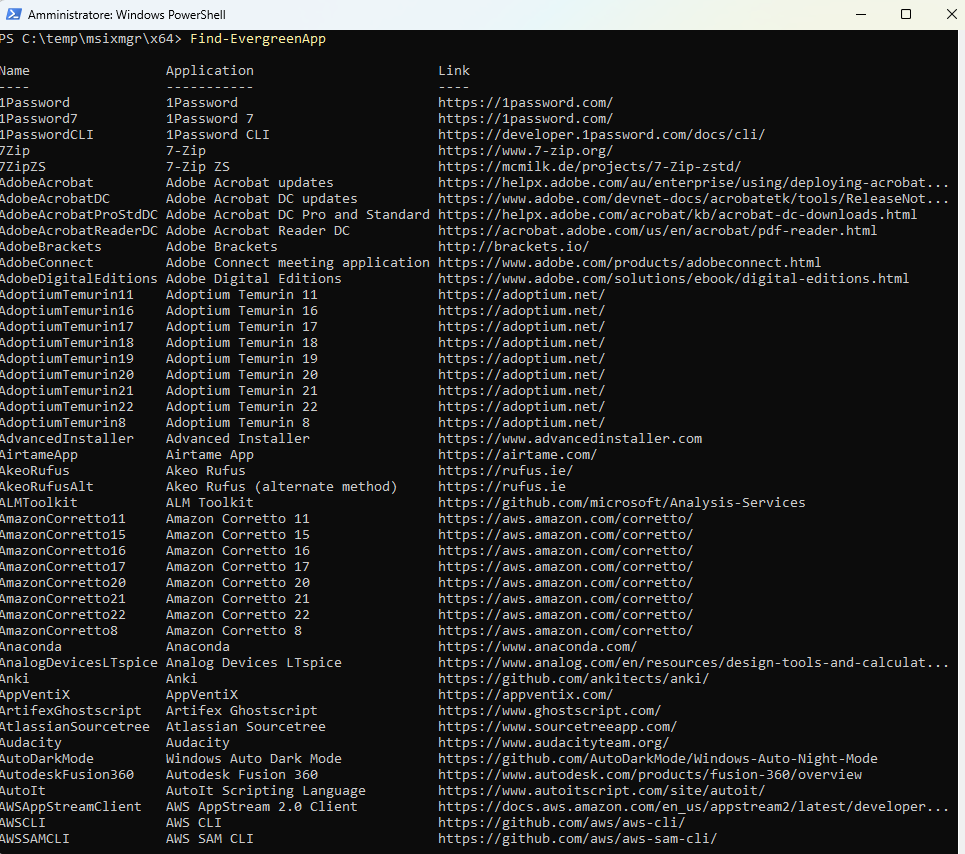
Task: Click the 'AdoptiumTemurin8' name entry
Action: tap(63, 423)
